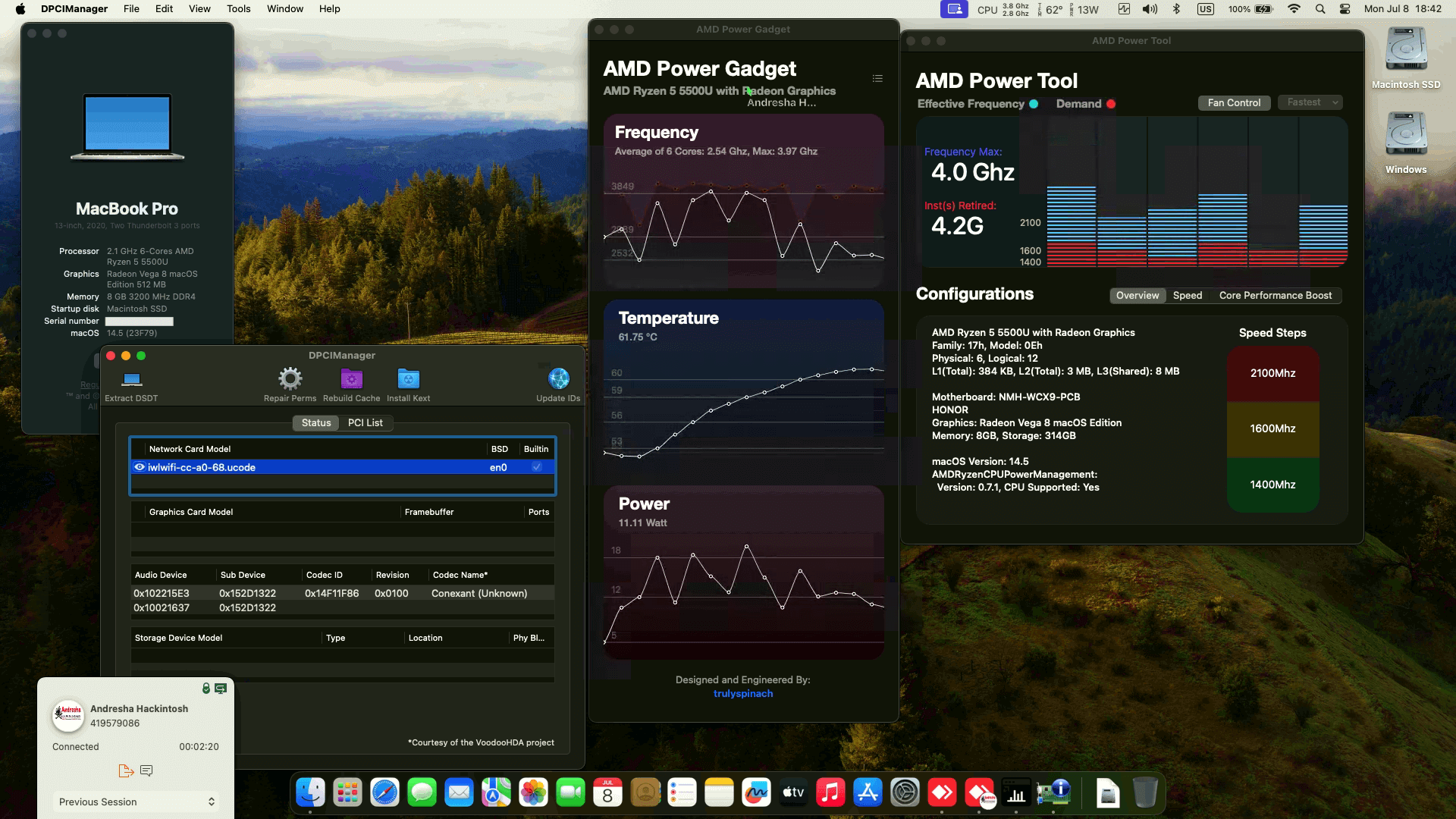Click the 2100Mhz speed step

(x=1272, y=374)
